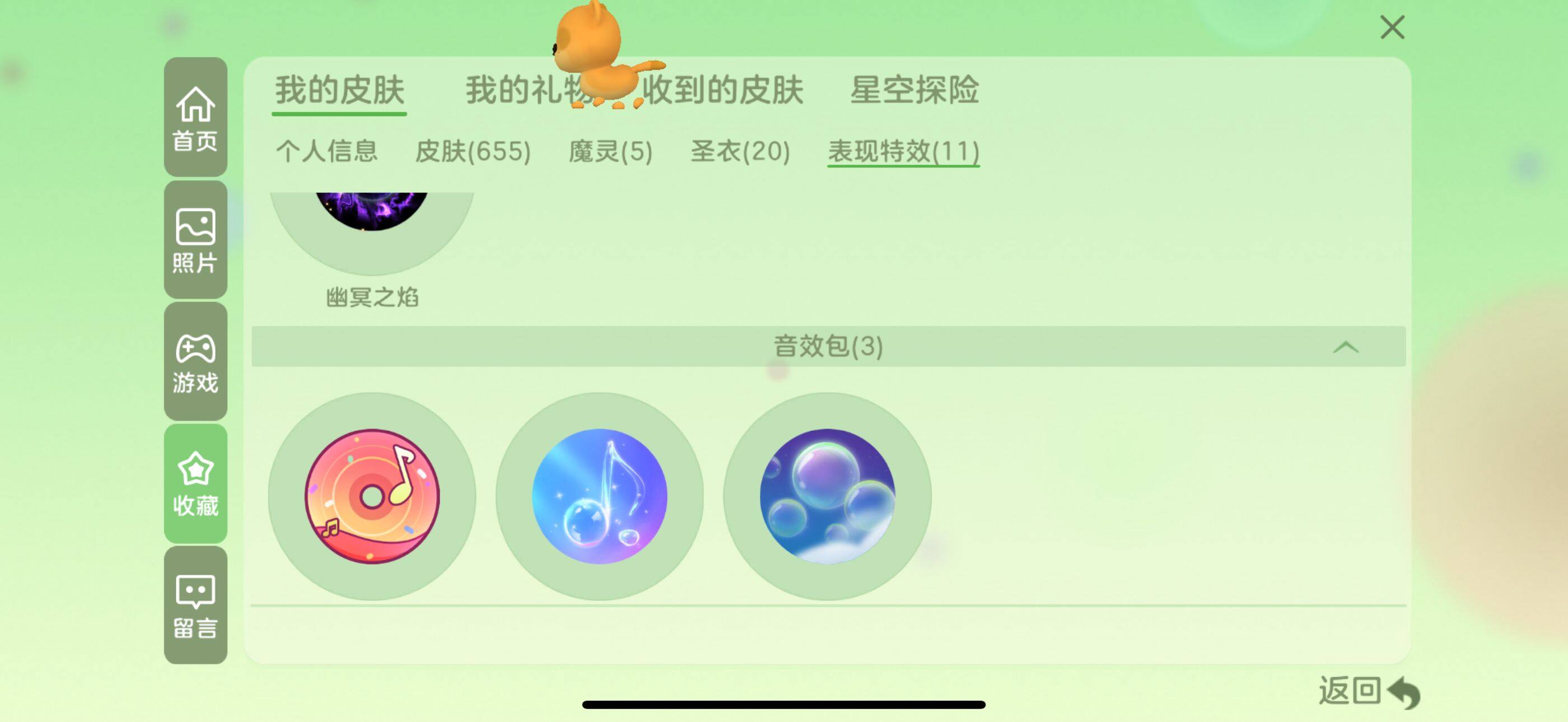1568x722 pixels.
Task: Open the 星空探险 tab
Action: 914,90
